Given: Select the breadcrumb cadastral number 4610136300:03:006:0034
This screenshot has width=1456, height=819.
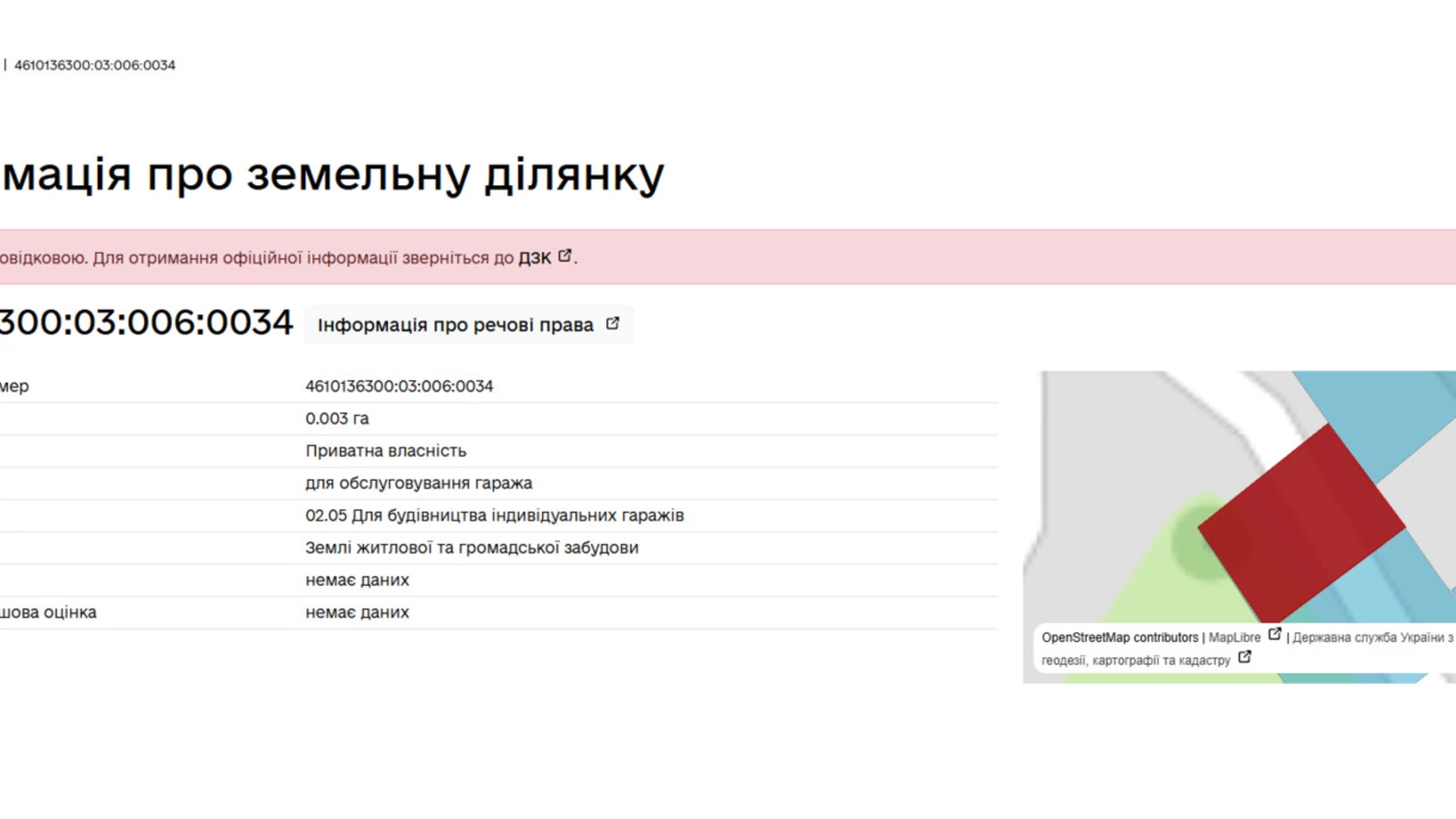Looking at the screenshot, I should 94,65.
